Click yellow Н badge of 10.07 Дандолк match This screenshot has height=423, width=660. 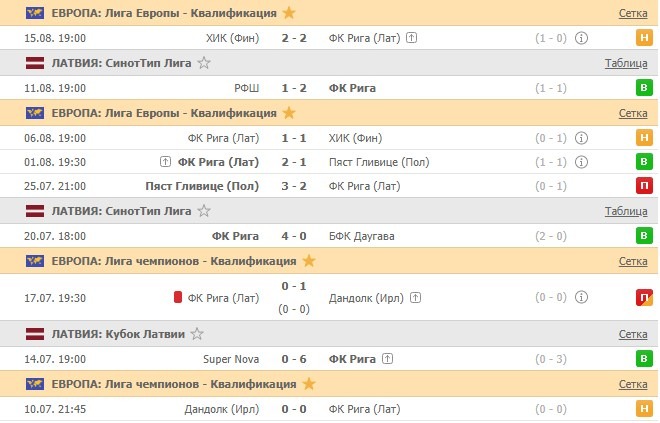click(x=645, y=408)
